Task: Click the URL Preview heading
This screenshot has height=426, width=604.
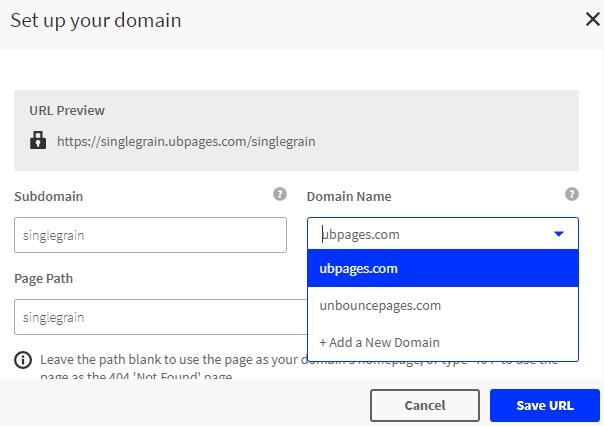Action: click(67, 111)
